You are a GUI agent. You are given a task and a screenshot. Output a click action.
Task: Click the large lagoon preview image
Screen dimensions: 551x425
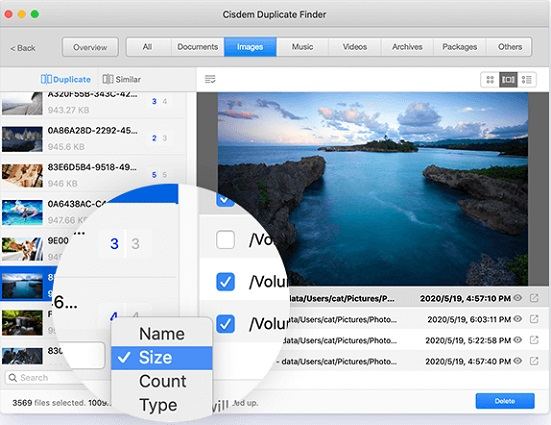[x=372, y=189]
